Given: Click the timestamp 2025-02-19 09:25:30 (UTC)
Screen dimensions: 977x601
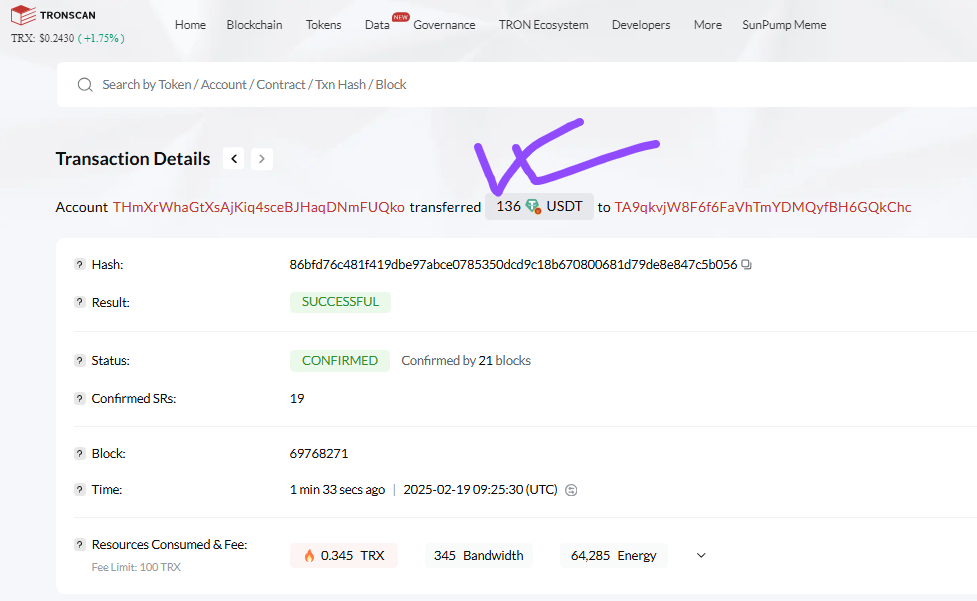Looking at the screenshot, I should (x=480, y=490).
